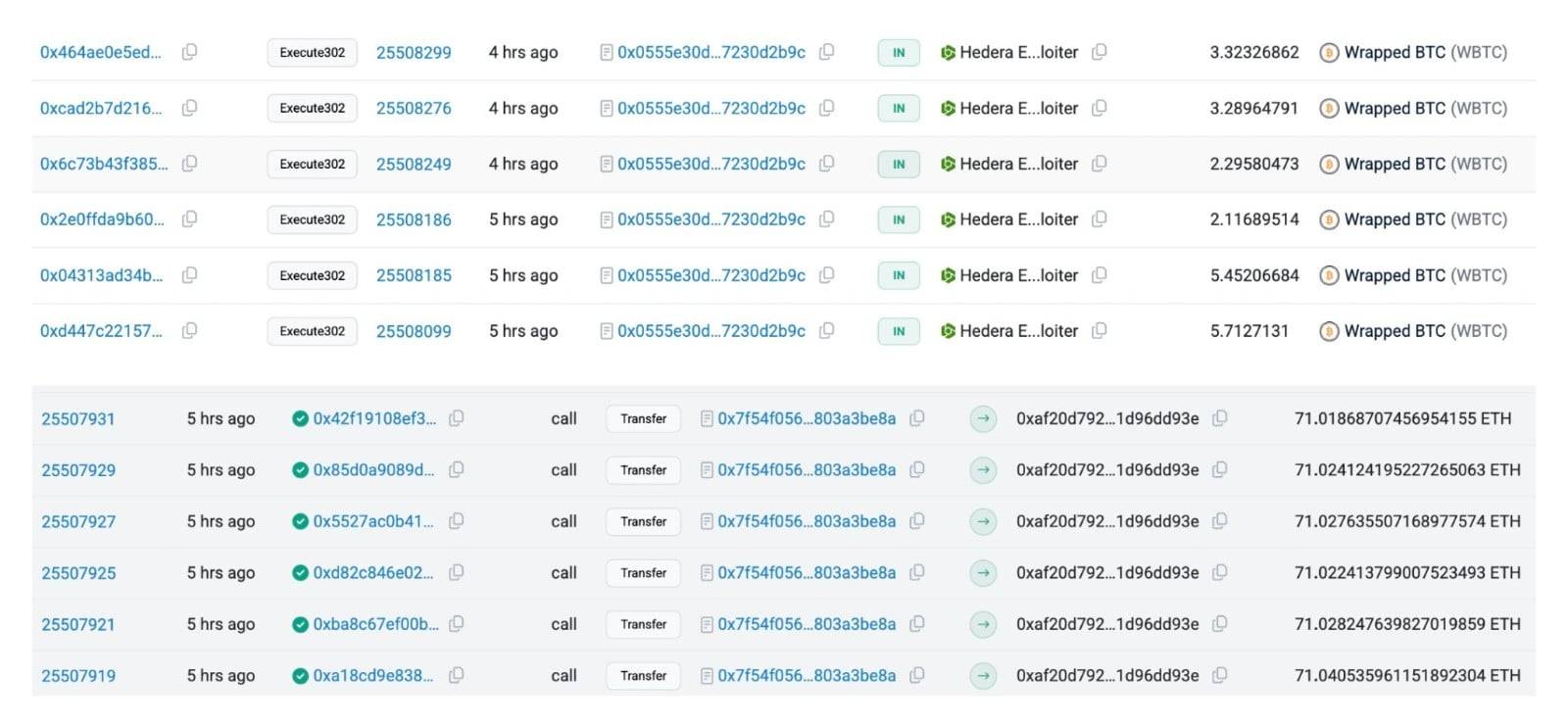Copy sender address in block 25508299 row
This screenshot has width=1568, height=728.
click(827, 52)
